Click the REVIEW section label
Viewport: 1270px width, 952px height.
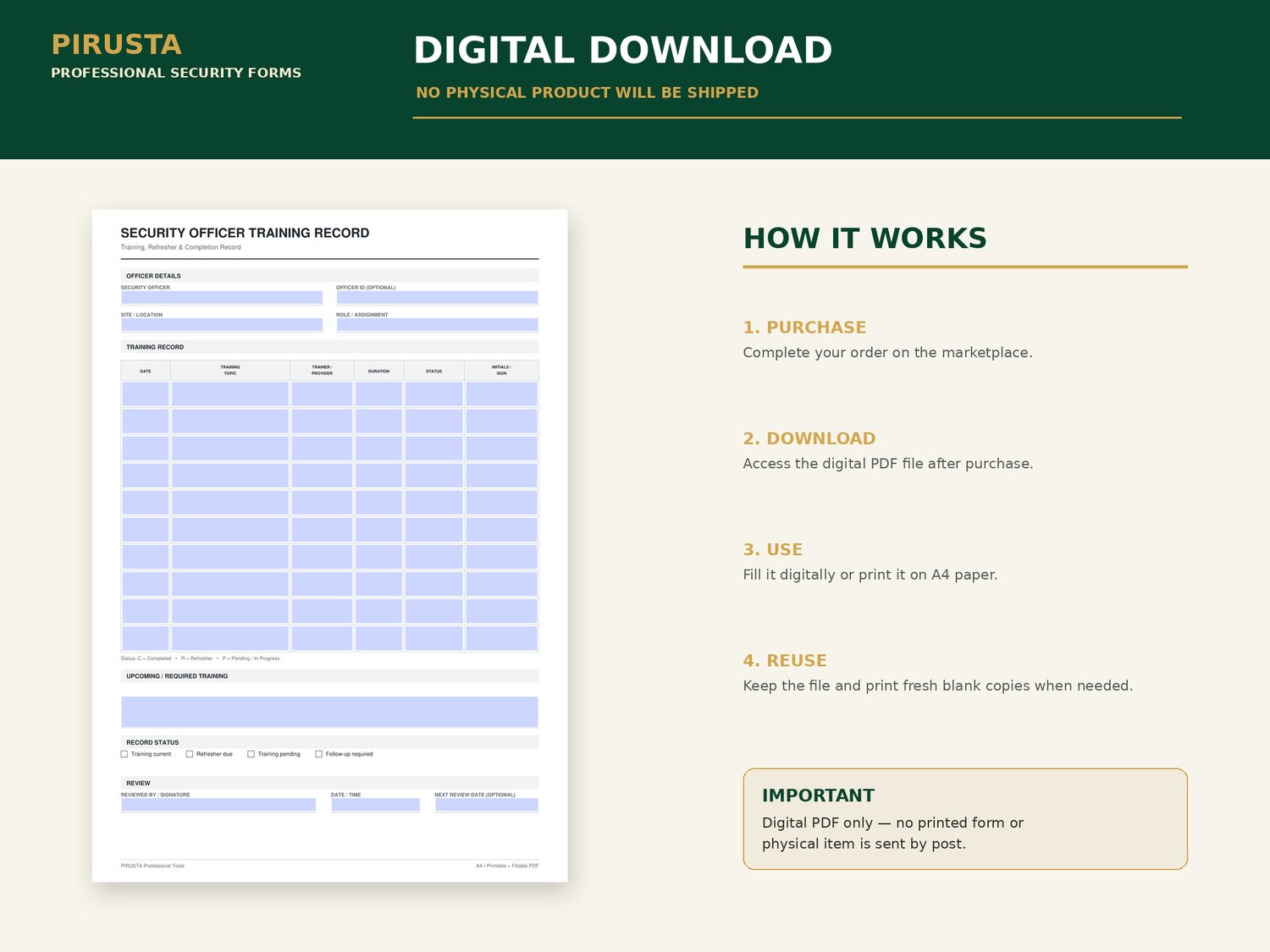[x=138, y=783]
